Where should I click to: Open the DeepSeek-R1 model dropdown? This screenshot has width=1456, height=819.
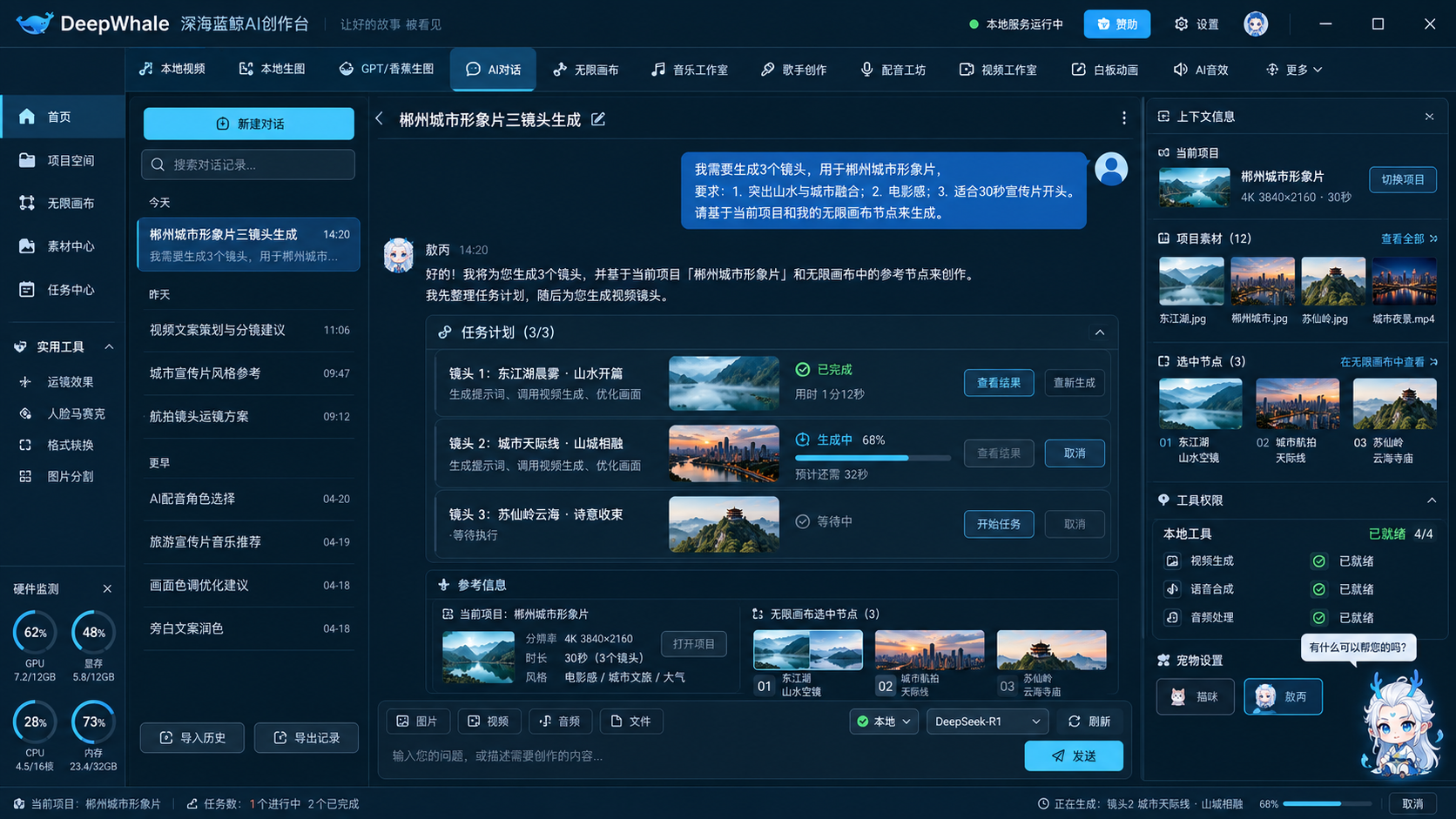tap(987, 722)
